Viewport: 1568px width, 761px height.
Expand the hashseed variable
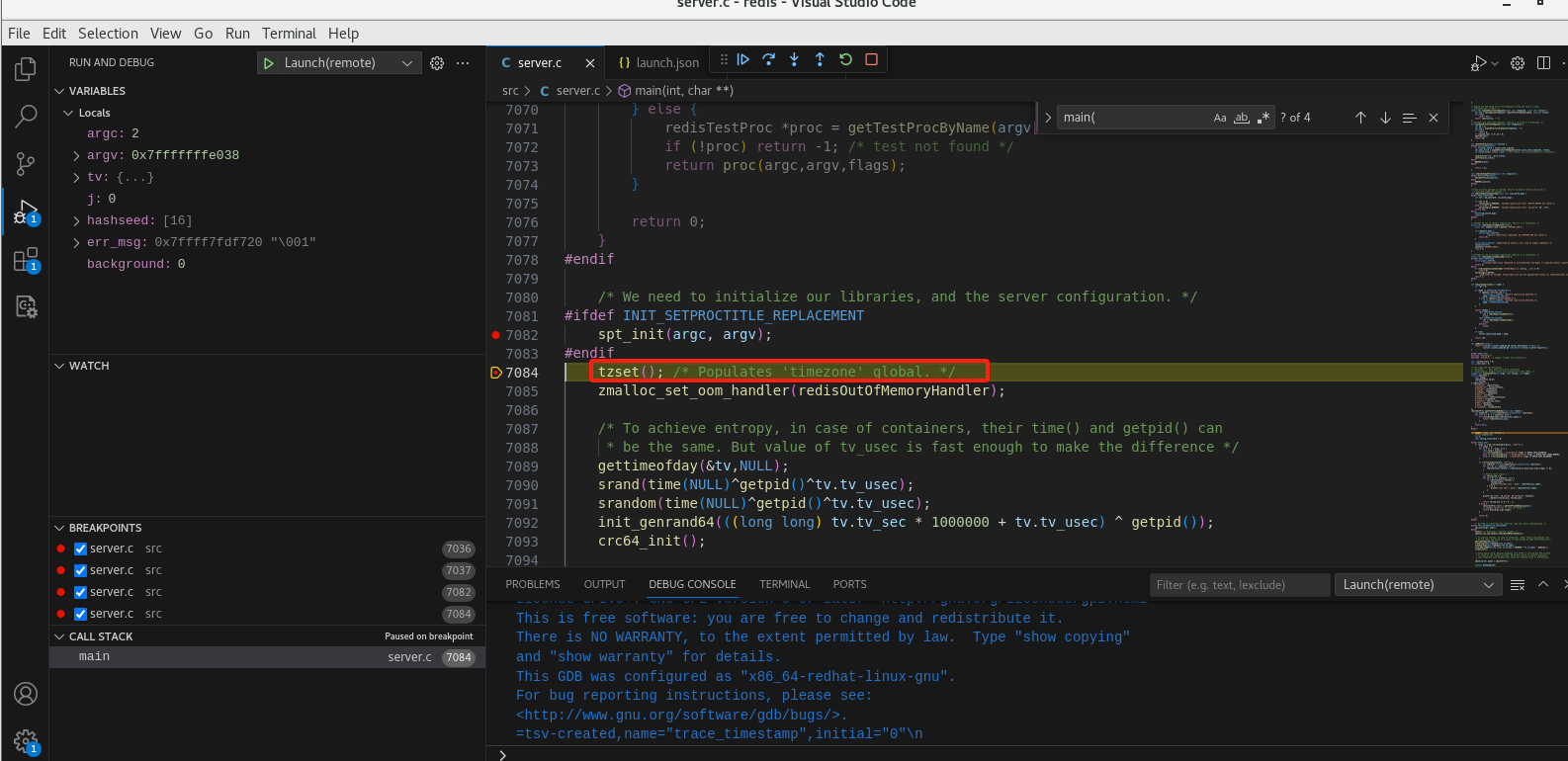click(x=77, y=220)
